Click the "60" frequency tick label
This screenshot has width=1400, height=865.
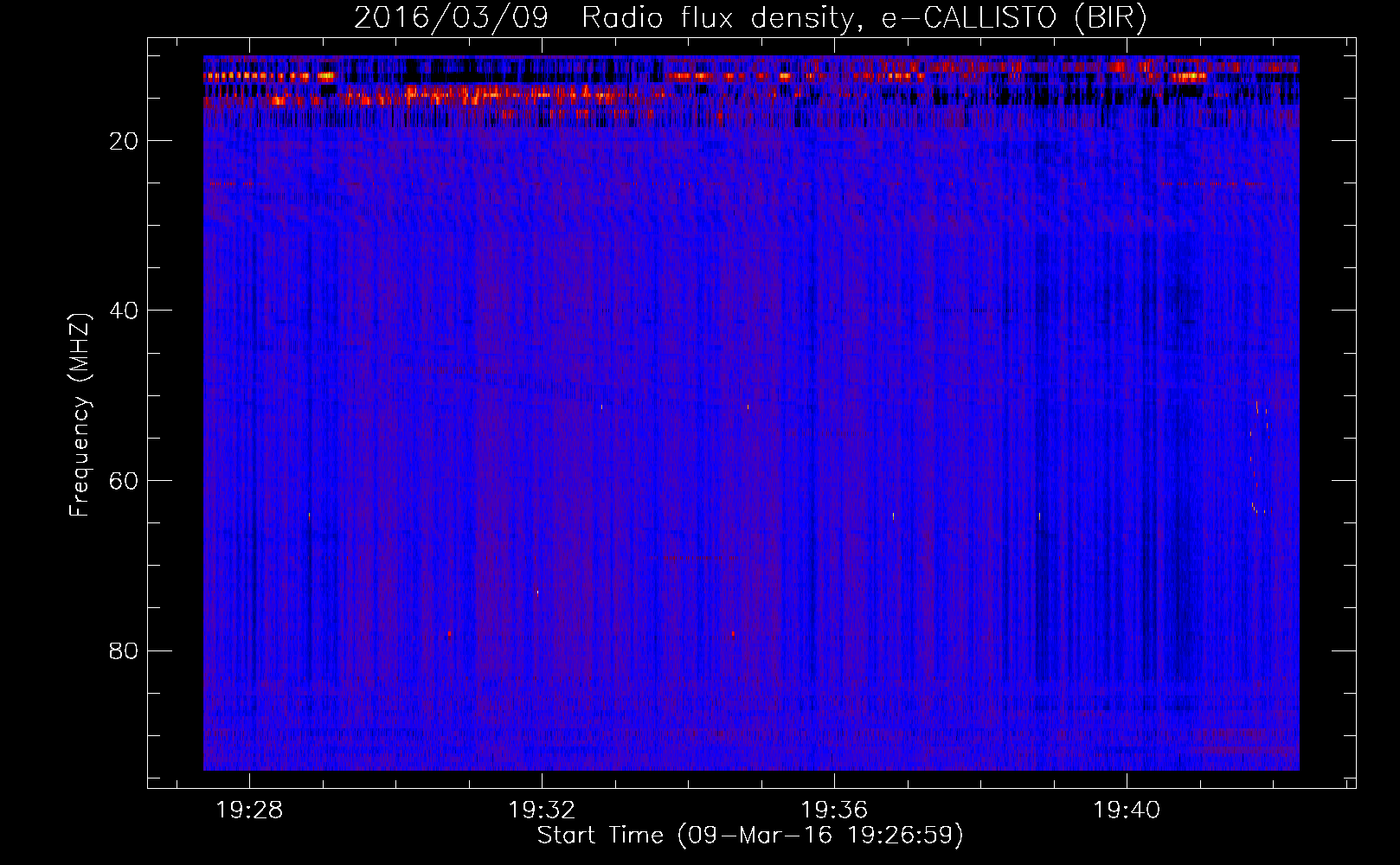[x=124, y=481]
